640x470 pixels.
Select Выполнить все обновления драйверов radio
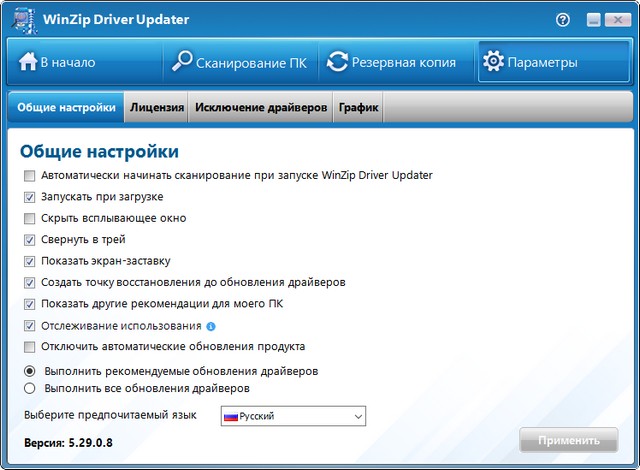pyautogui.click(x=29, y=388)
